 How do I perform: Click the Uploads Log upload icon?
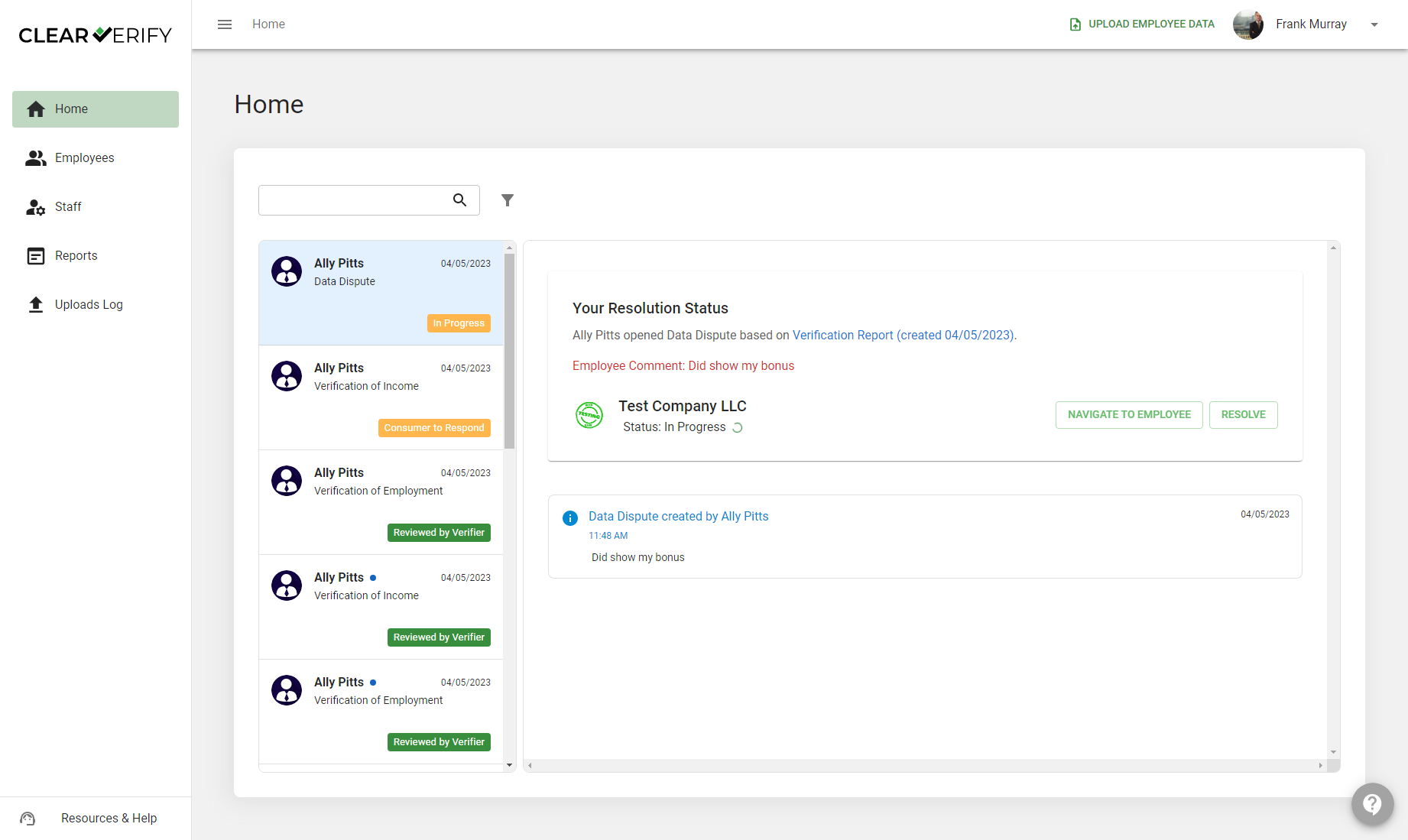tap(36, 305)
